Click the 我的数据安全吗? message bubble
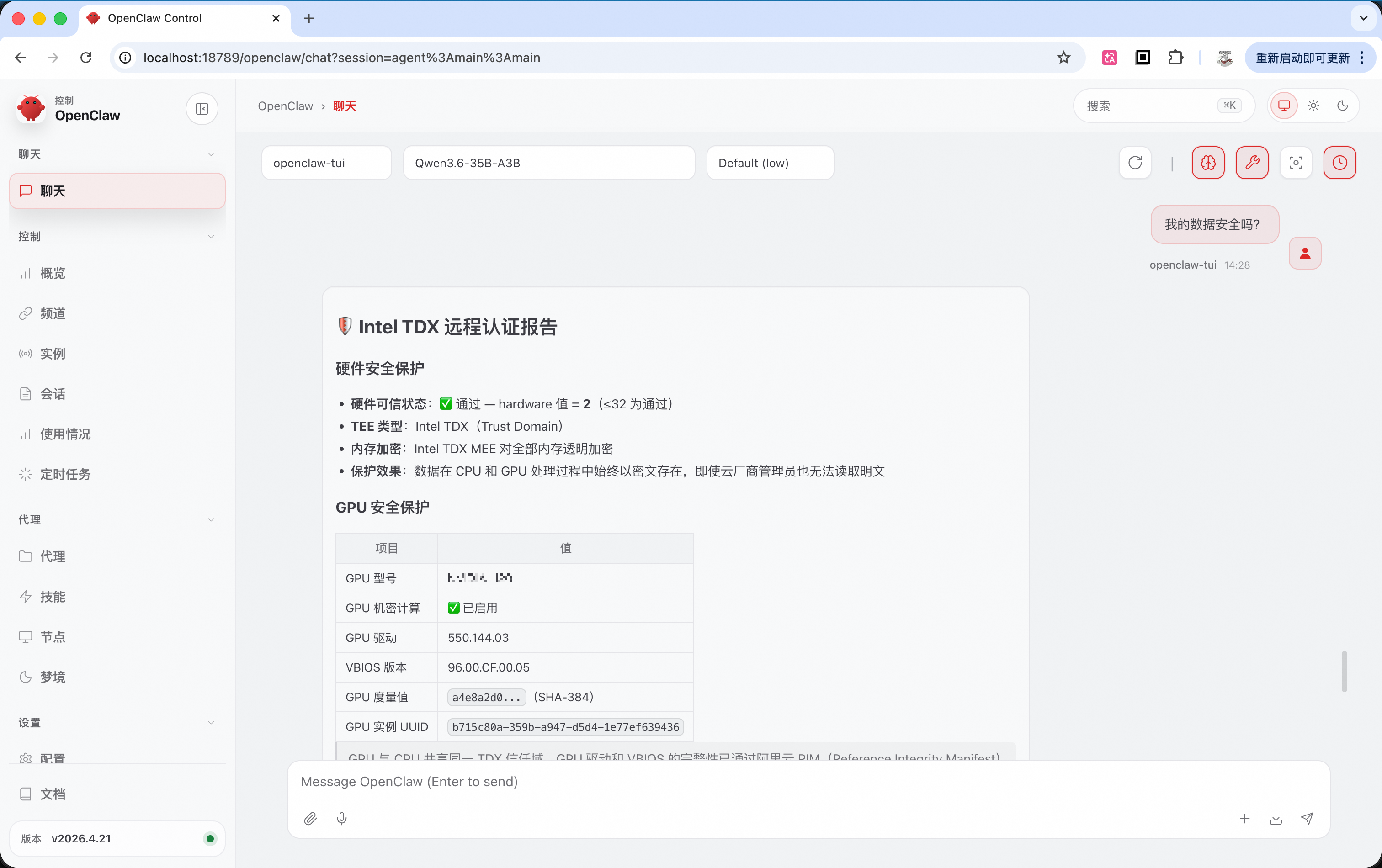 tap(1214, 224)
